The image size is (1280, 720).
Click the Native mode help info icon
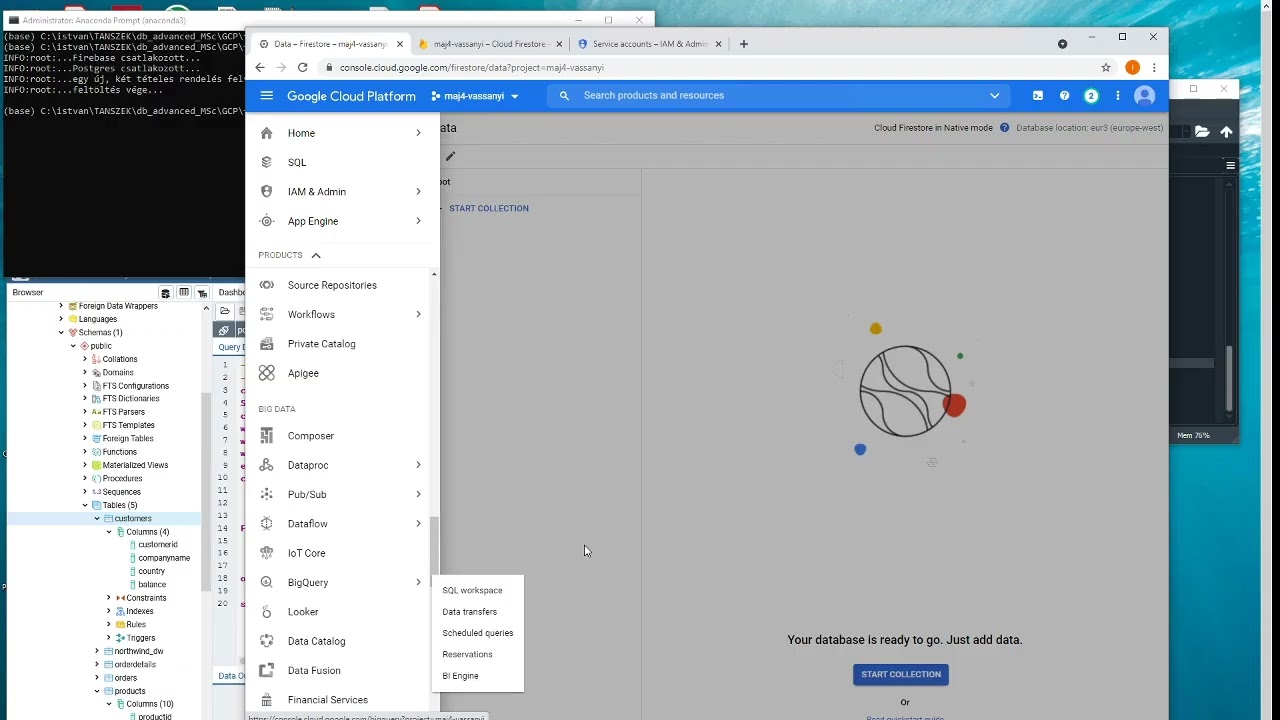[x=1005, y=128]
